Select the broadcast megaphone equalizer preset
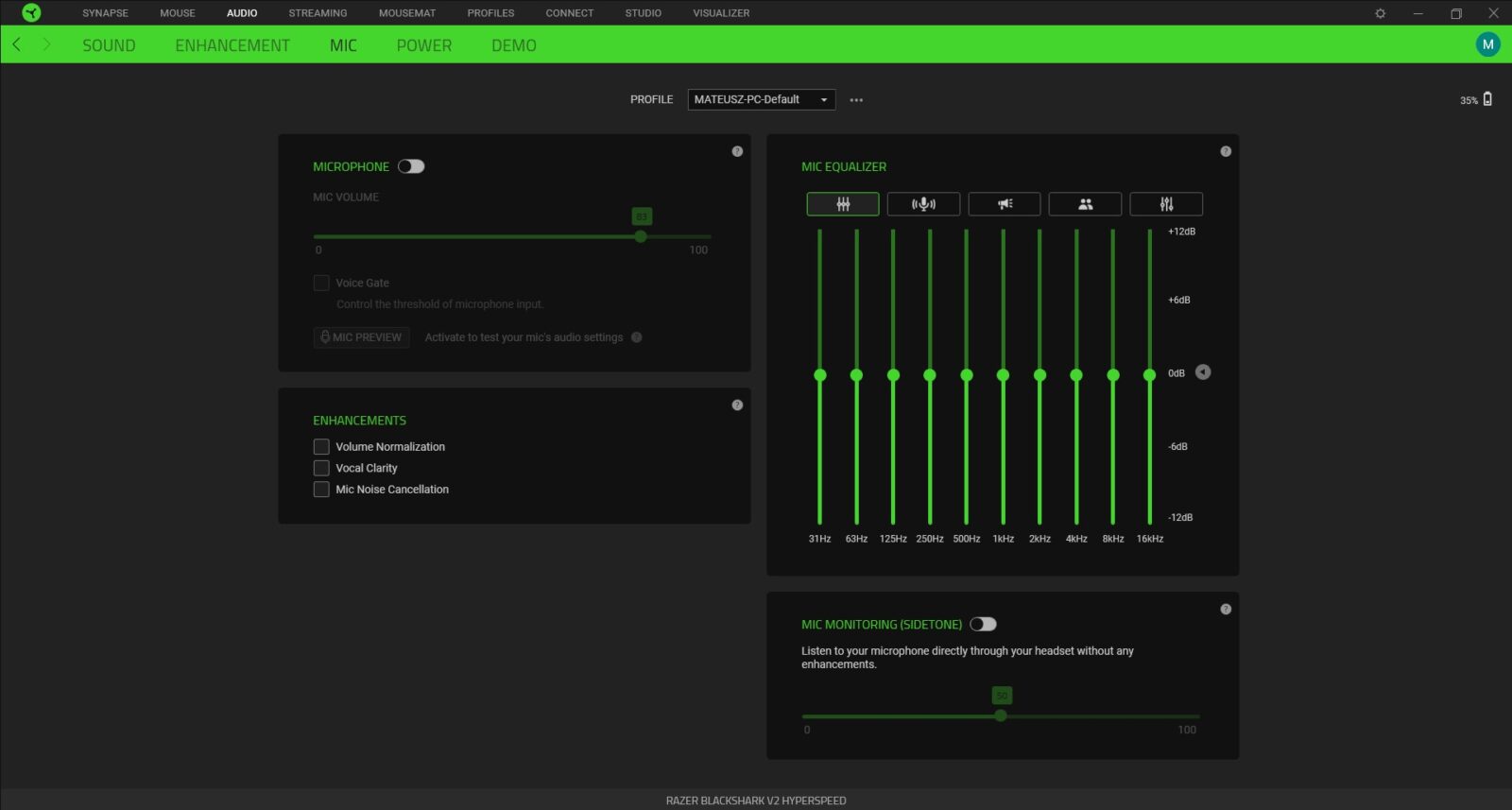 [1005, 204]
